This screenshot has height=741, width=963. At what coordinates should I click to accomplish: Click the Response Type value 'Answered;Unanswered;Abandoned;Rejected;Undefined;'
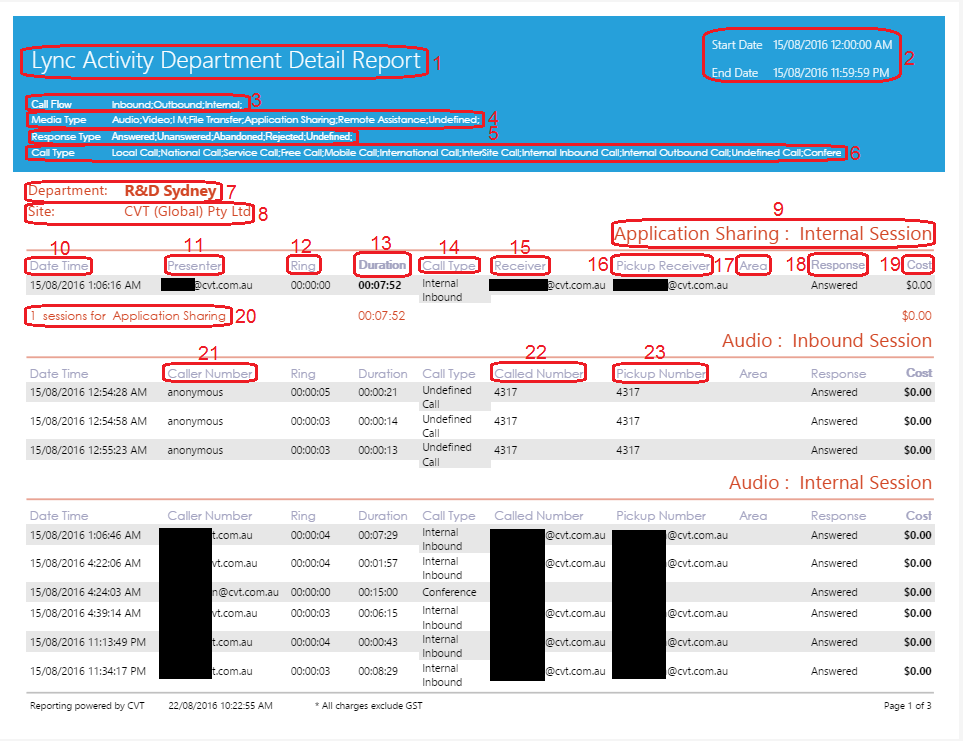coord(232,136)
